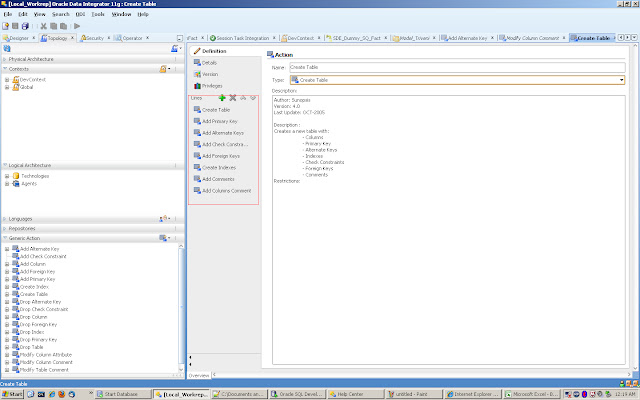
Task: Expand the Repositories section
Action: click(x=5, y=229)
